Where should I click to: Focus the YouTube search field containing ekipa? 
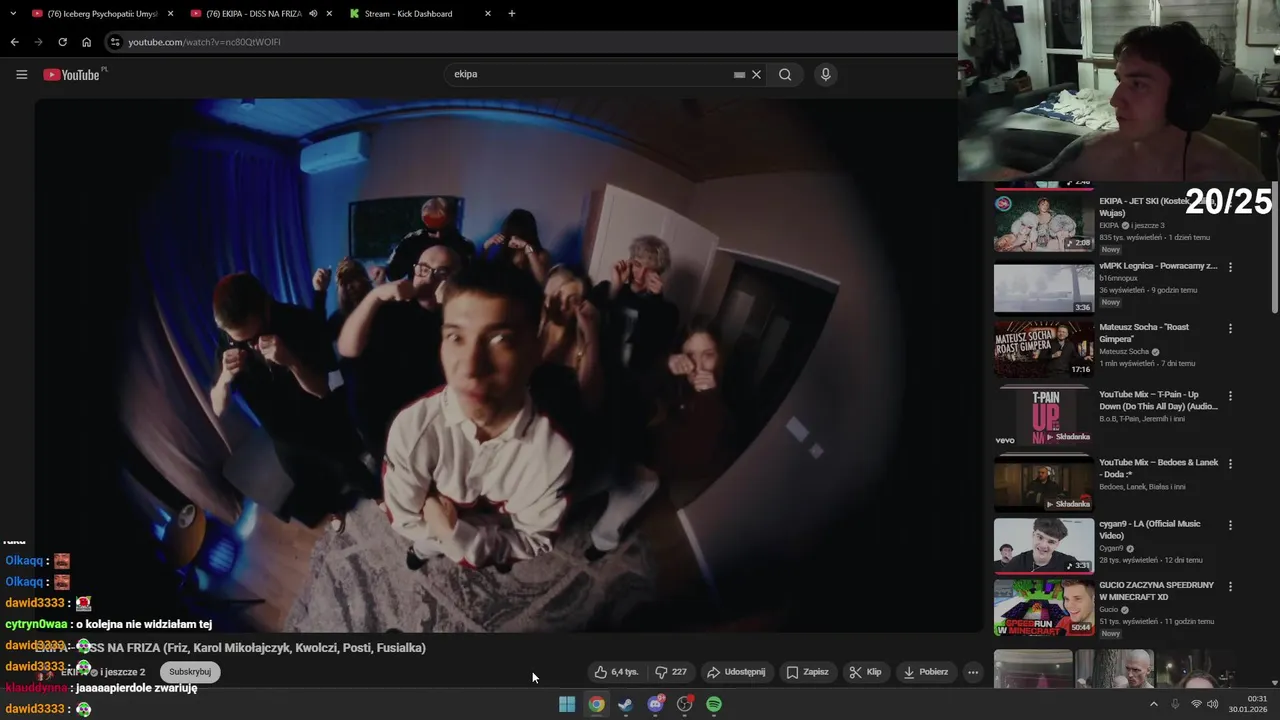590,74
